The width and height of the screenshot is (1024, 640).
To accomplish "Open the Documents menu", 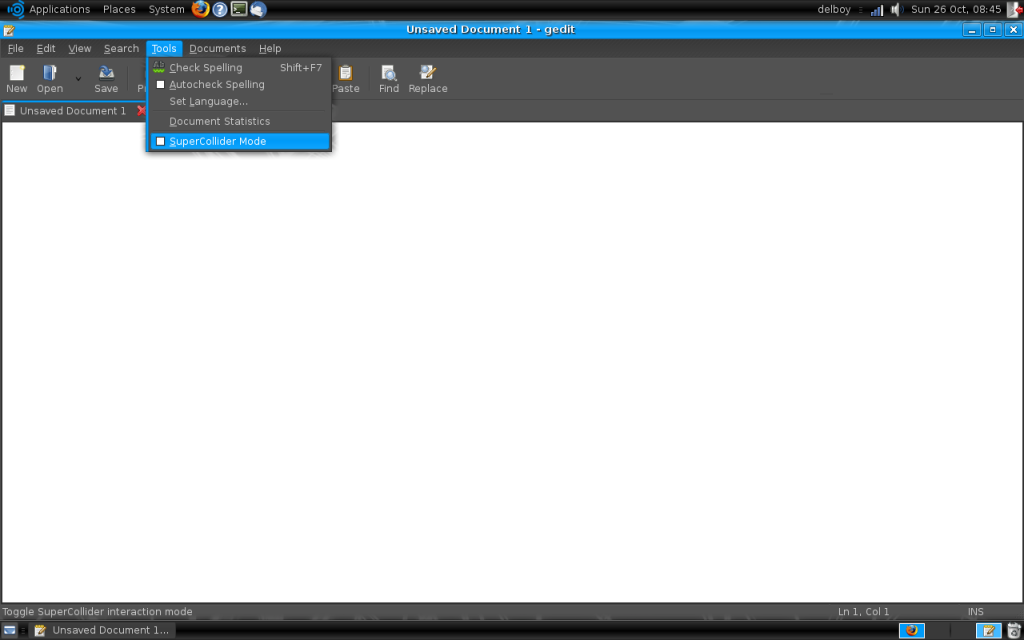I will [x=217, y=48].
